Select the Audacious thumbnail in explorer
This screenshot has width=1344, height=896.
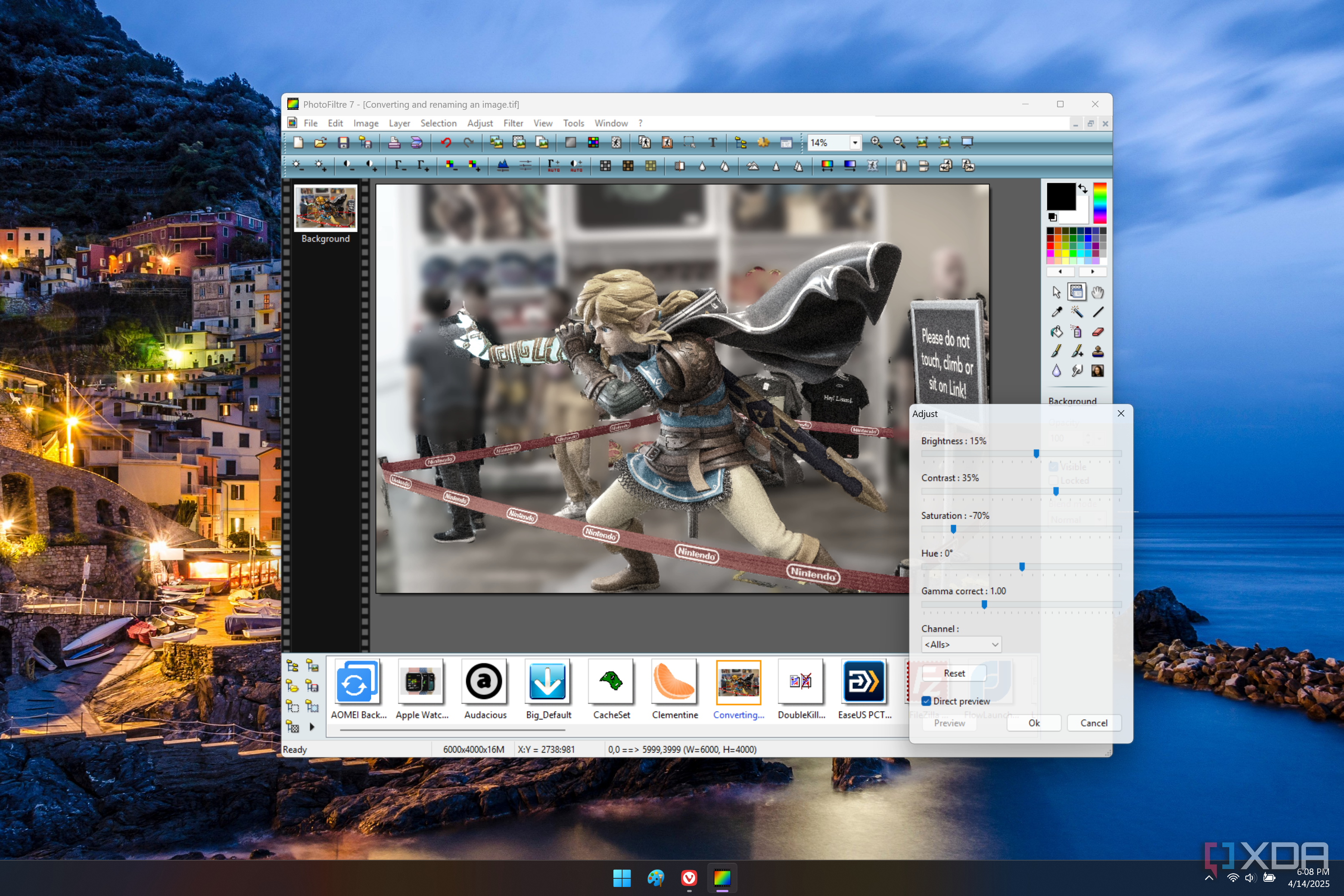coord(485,682)
